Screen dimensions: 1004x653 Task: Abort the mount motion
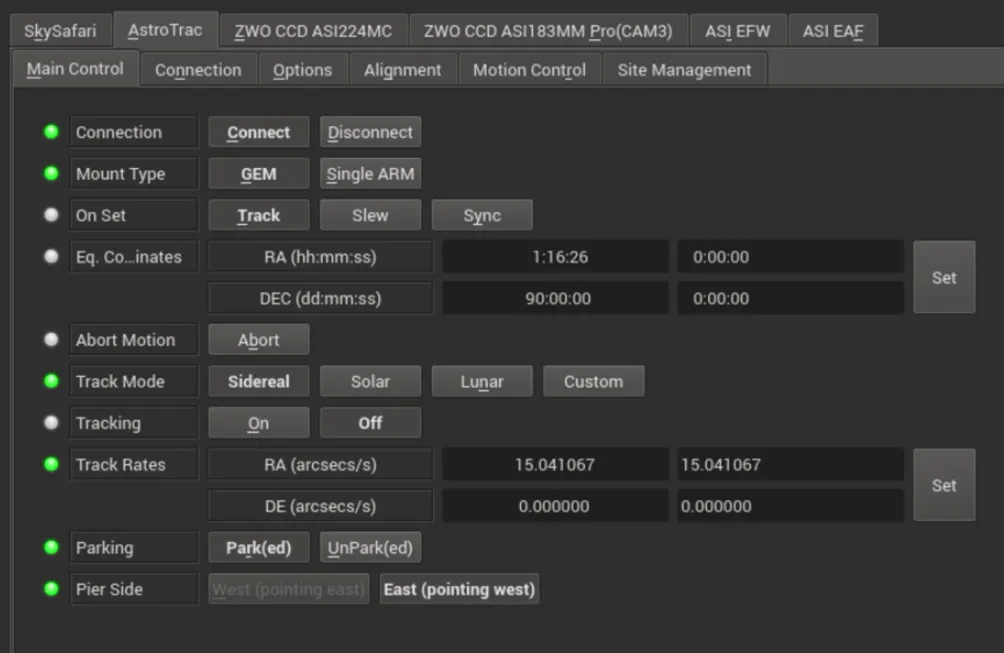coord(259,339)
